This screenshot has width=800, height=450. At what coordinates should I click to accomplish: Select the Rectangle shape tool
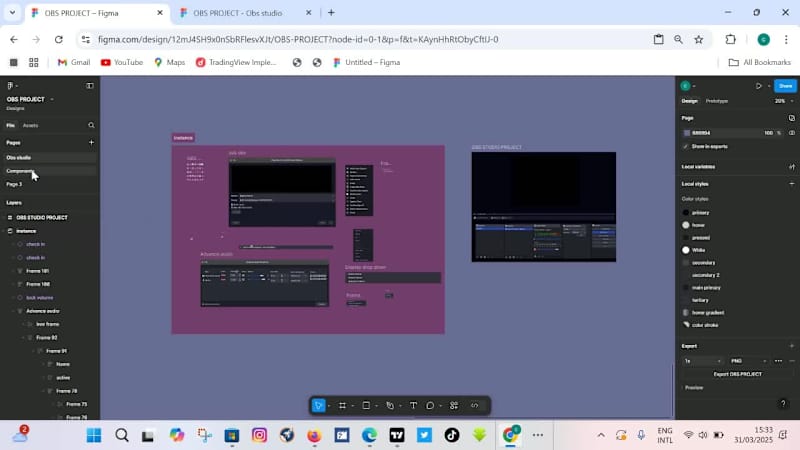[x=366, y=406]
